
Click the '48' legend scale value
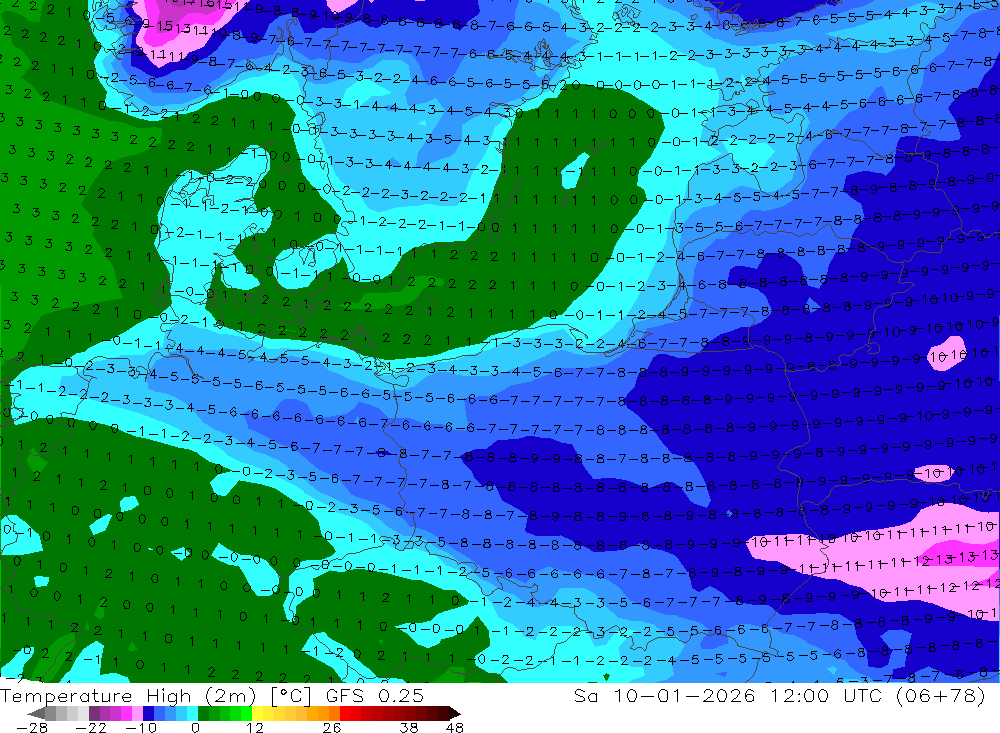[x=455, y=727]
